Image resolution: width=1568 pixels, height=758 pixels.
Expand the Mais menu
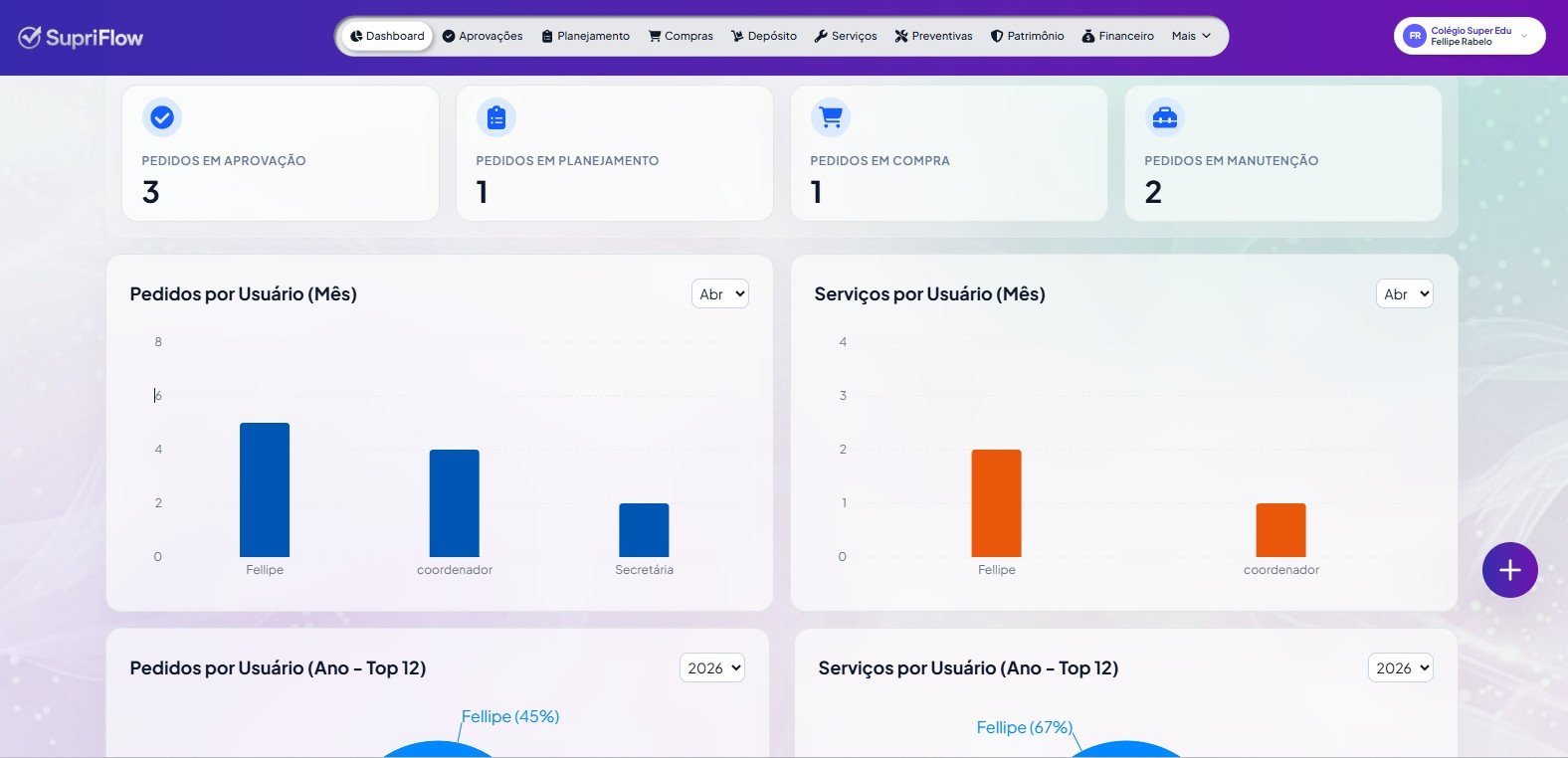1191,36
